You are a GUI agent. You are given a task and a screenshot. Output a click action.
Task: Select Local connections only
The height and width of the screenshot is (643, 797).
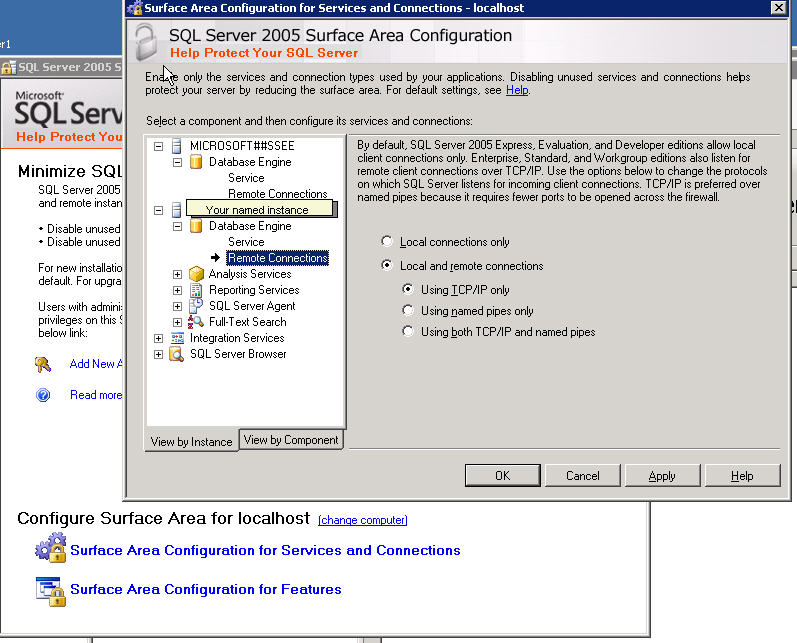387,241
